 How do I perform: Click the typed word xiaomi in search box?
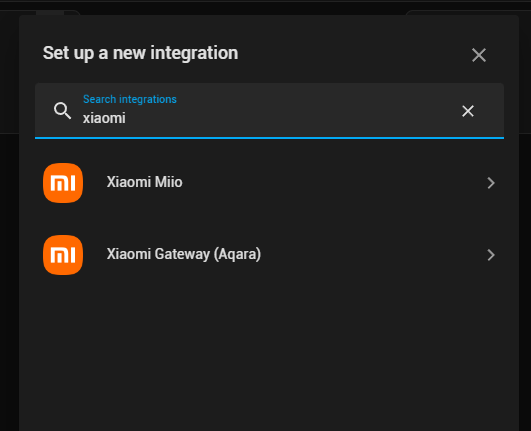pyautogui.click(x=104, y=118)
